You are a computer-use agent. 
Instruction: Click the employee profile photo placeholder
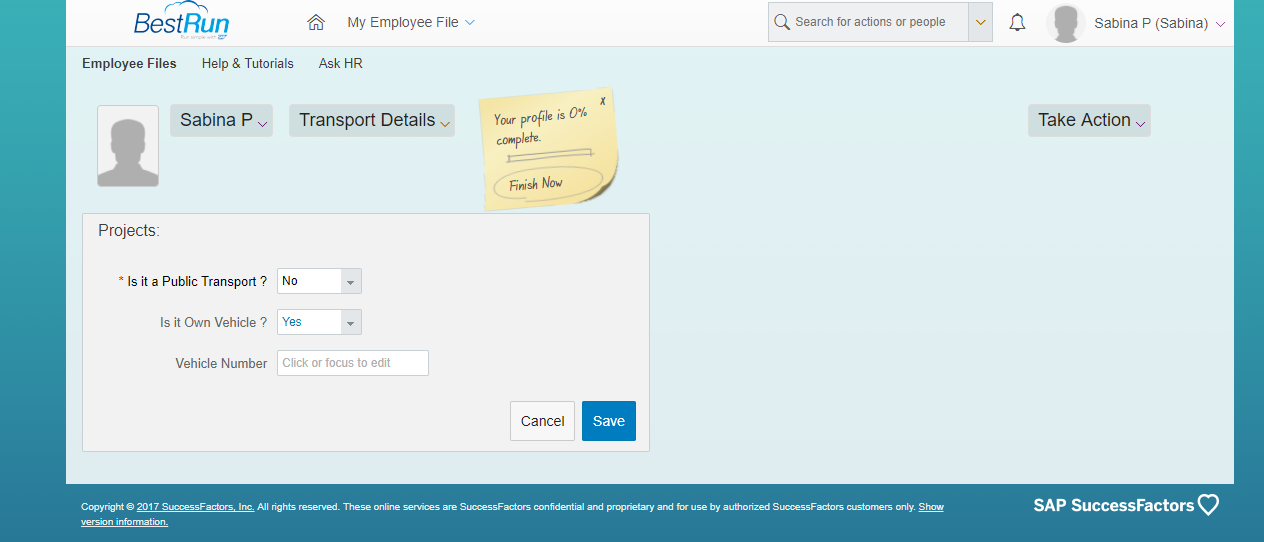click(x=128, y=146)
